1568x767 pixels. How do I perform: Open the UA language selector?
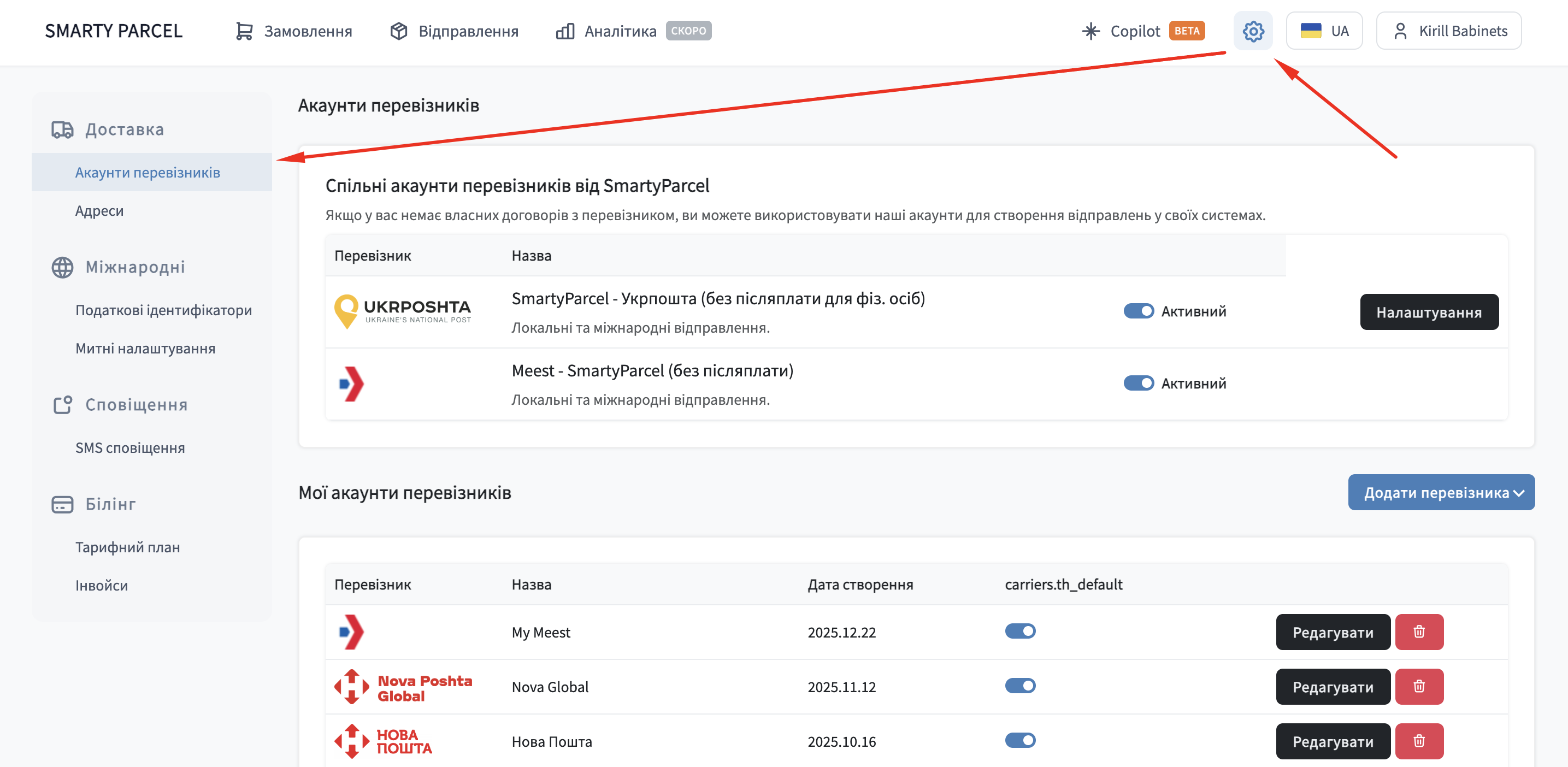point(1324,31)
